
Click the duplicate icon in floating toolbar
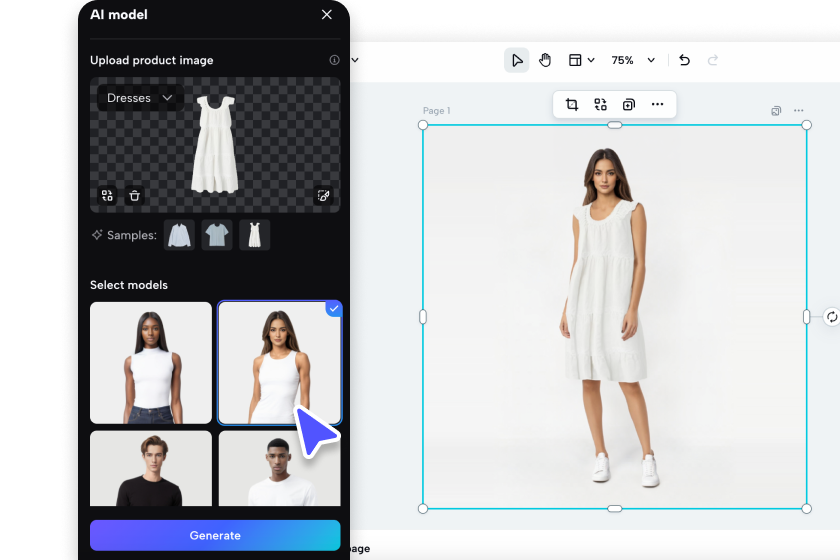coord(629,104)
